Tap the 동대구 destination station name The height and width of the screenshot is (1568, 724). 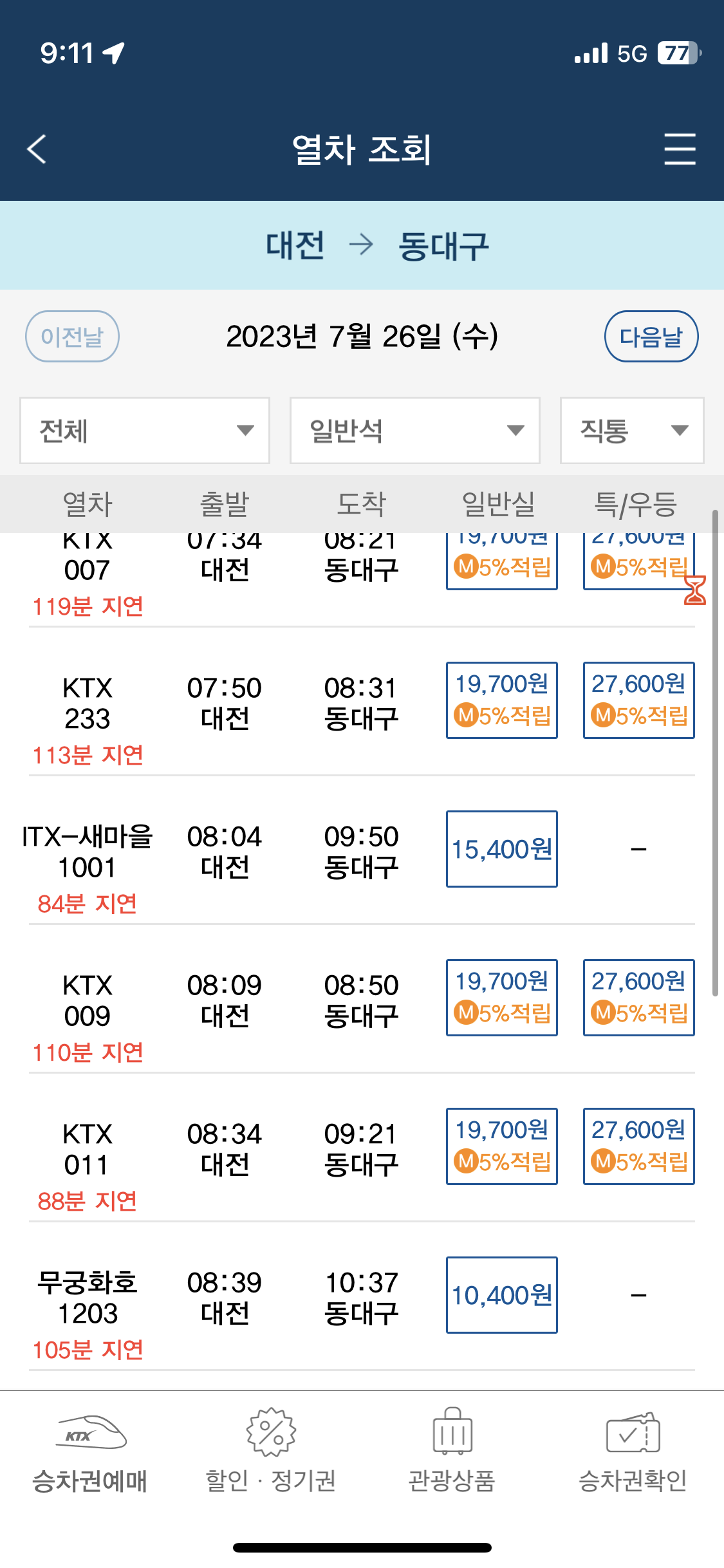point(443,246)
